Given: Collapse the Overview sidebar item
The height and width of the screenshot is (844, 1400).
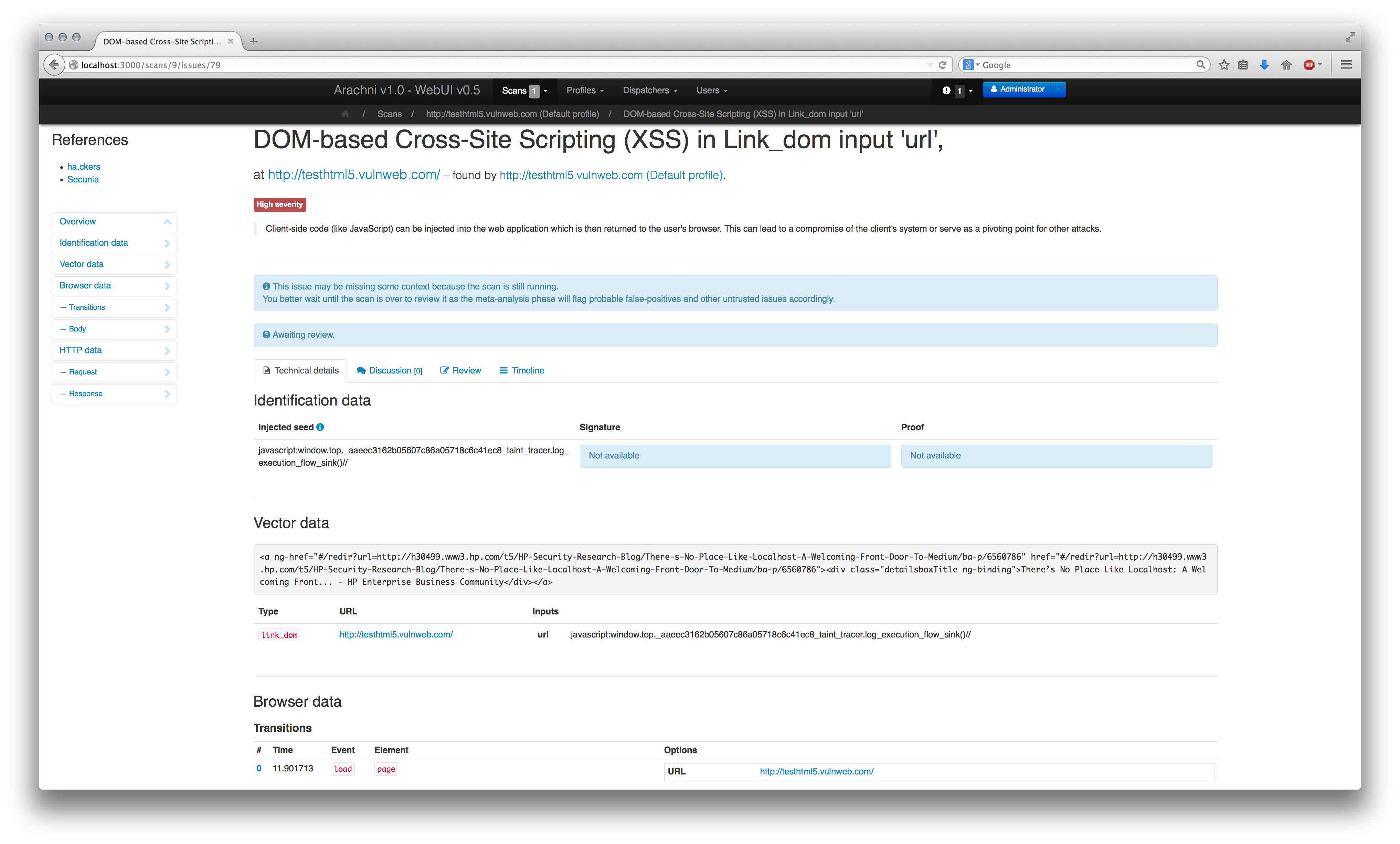Looking at the screenshot, I should pyautogui.click(x=114, y=222).
